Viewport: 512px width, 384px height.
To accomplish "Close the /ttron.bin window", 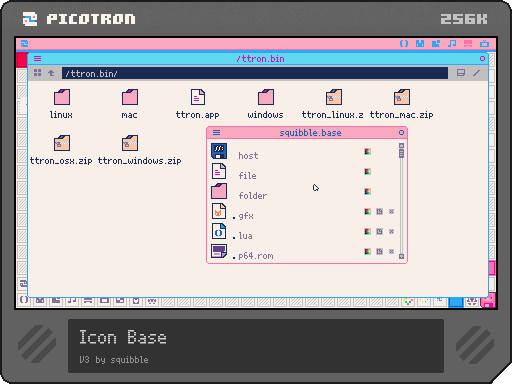I will point(482,59).
